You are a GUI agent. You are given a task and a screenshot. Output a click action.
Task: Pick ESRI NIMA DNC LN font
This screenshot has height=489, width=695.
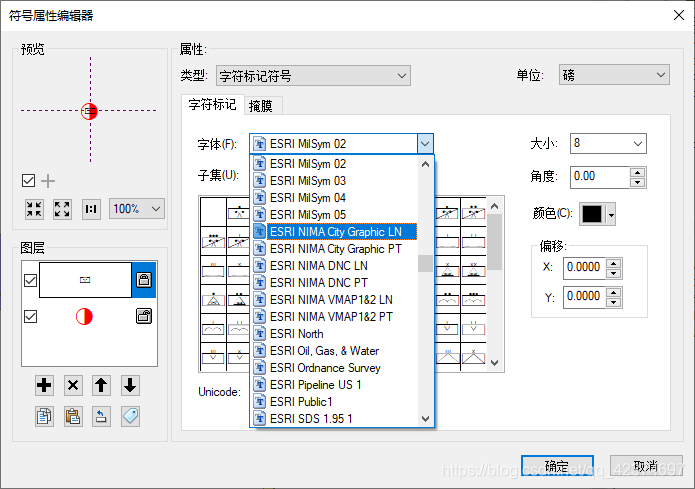pos(334,266)
